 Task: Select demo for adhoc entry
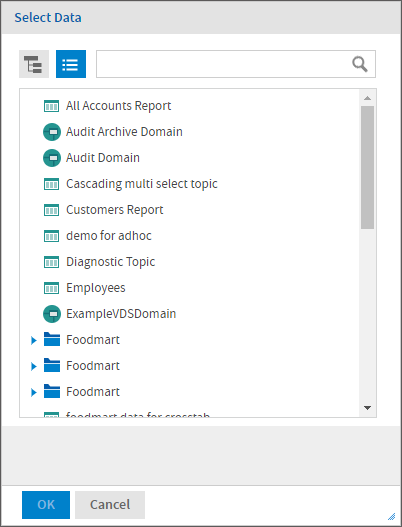[x=109, y=236]
